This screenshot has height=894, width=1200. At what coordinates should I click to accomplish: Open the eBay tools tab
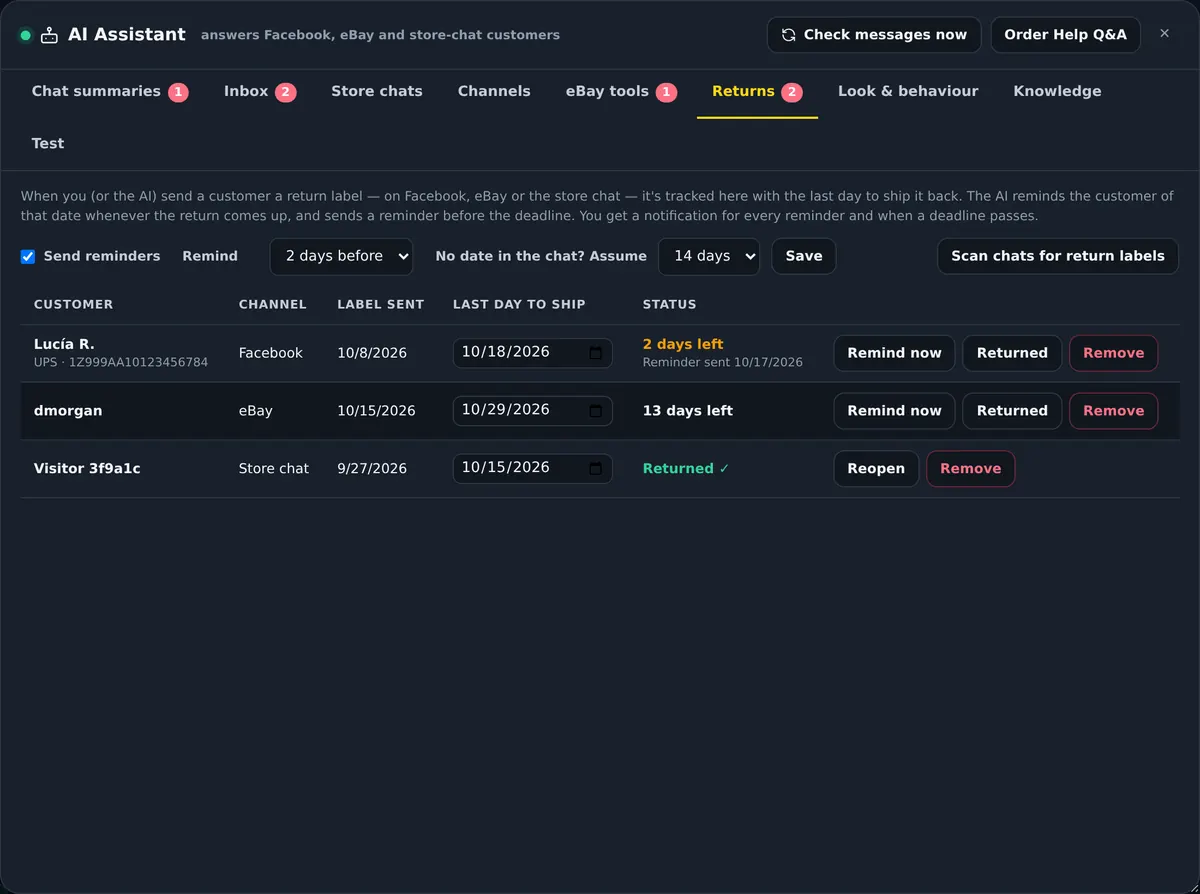pos(621,91)
